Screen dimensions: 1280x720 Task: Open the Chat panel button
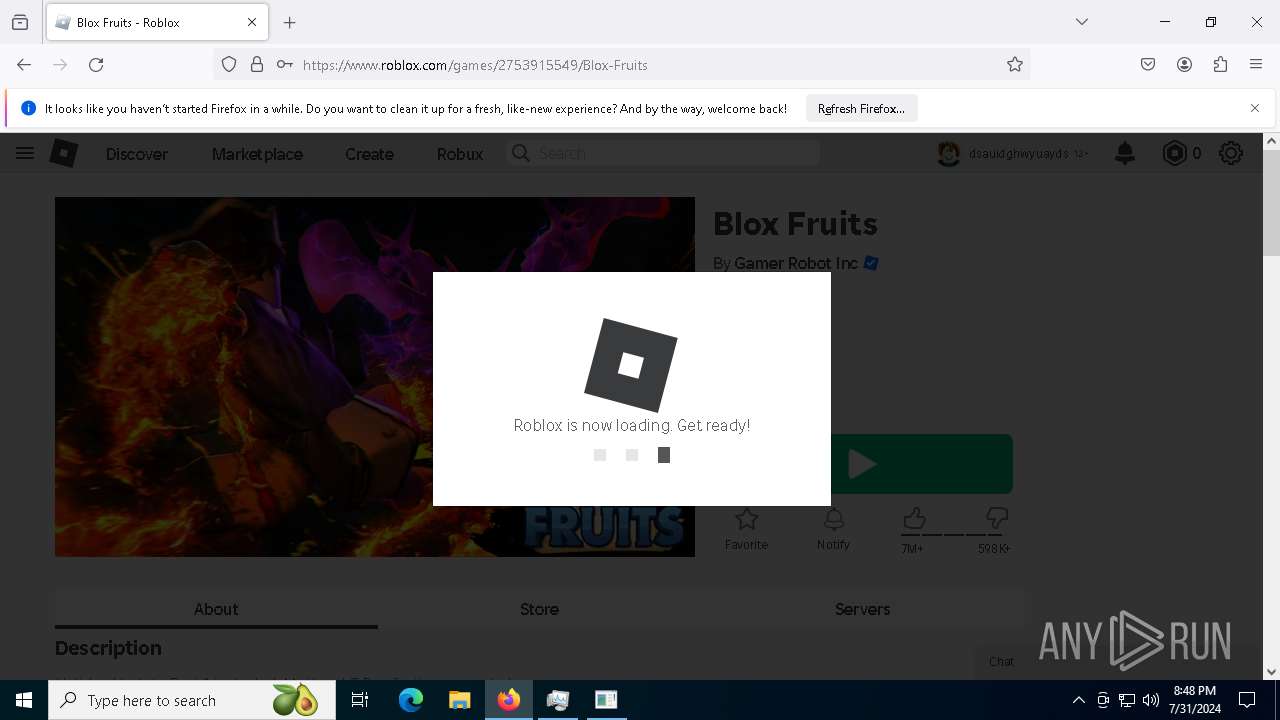[1001, 661]
